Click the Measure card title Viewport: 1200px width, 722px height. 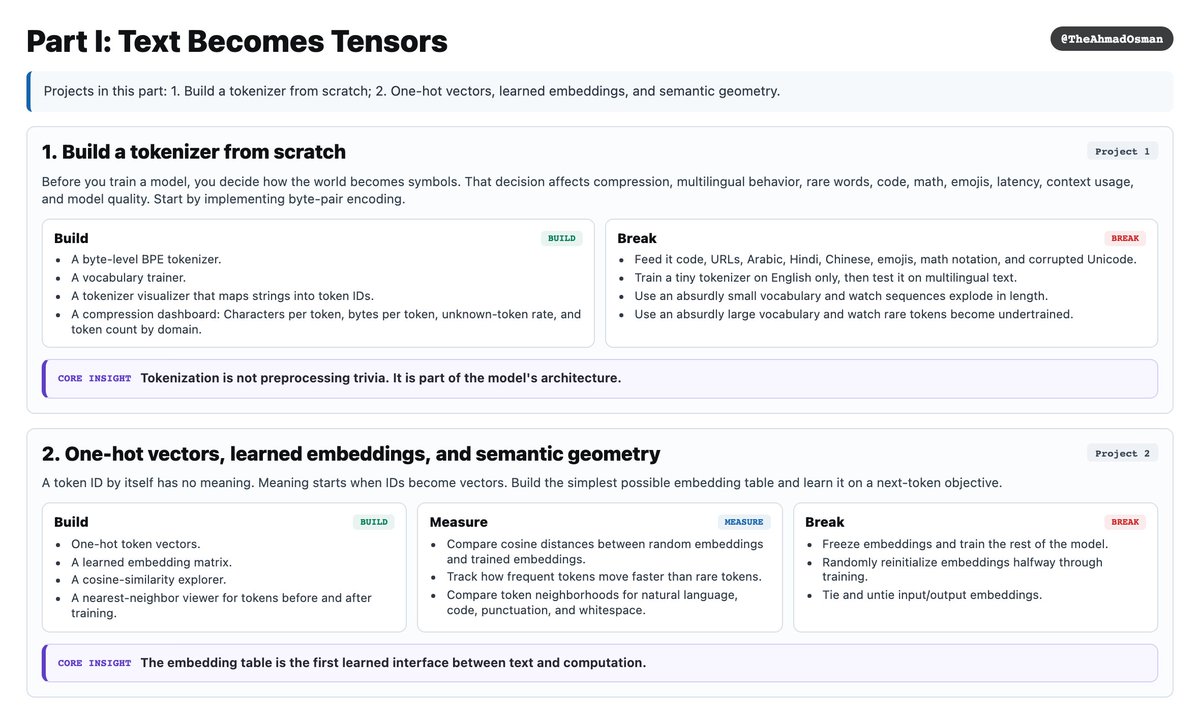459,522
